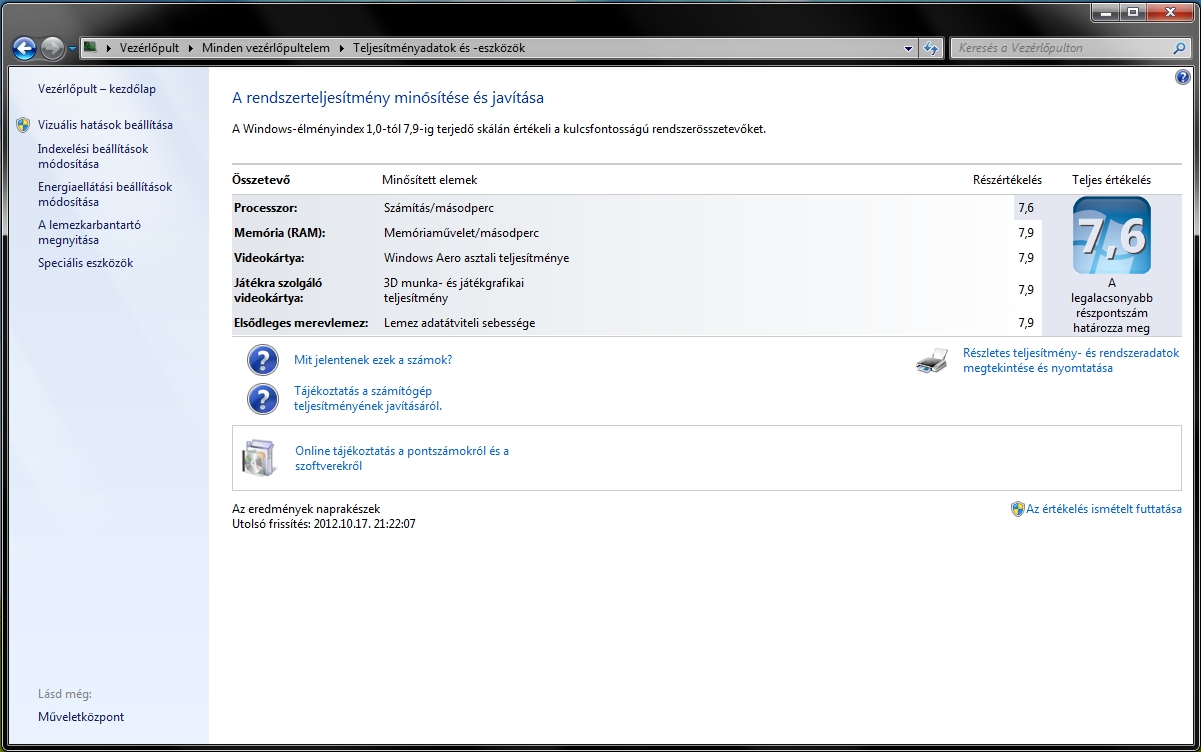Click Elsődleges merevlemez row label
1201x752 pixels.
[x=301, y=323]
